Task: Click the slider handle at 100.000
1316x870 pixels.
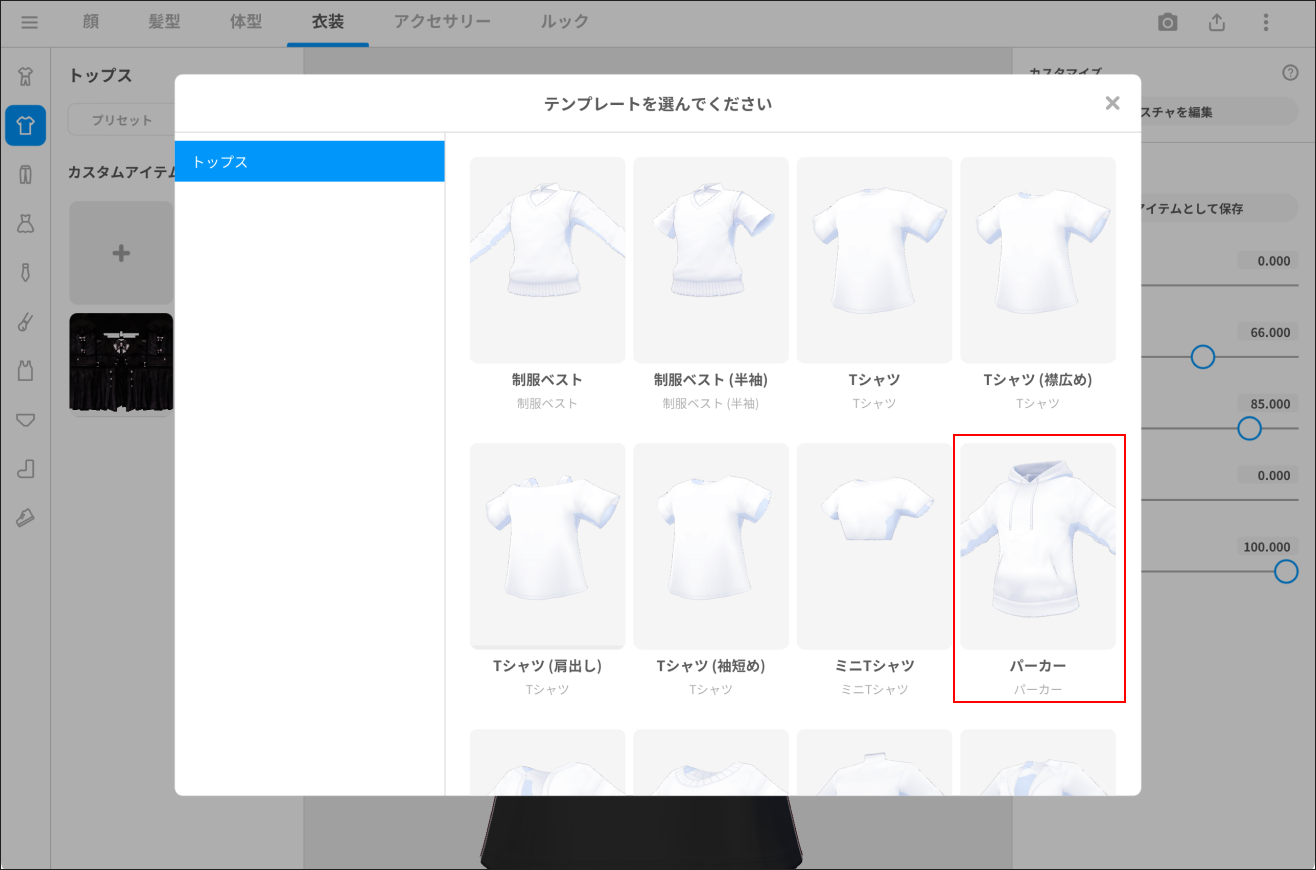Action: pos(1286,571)
